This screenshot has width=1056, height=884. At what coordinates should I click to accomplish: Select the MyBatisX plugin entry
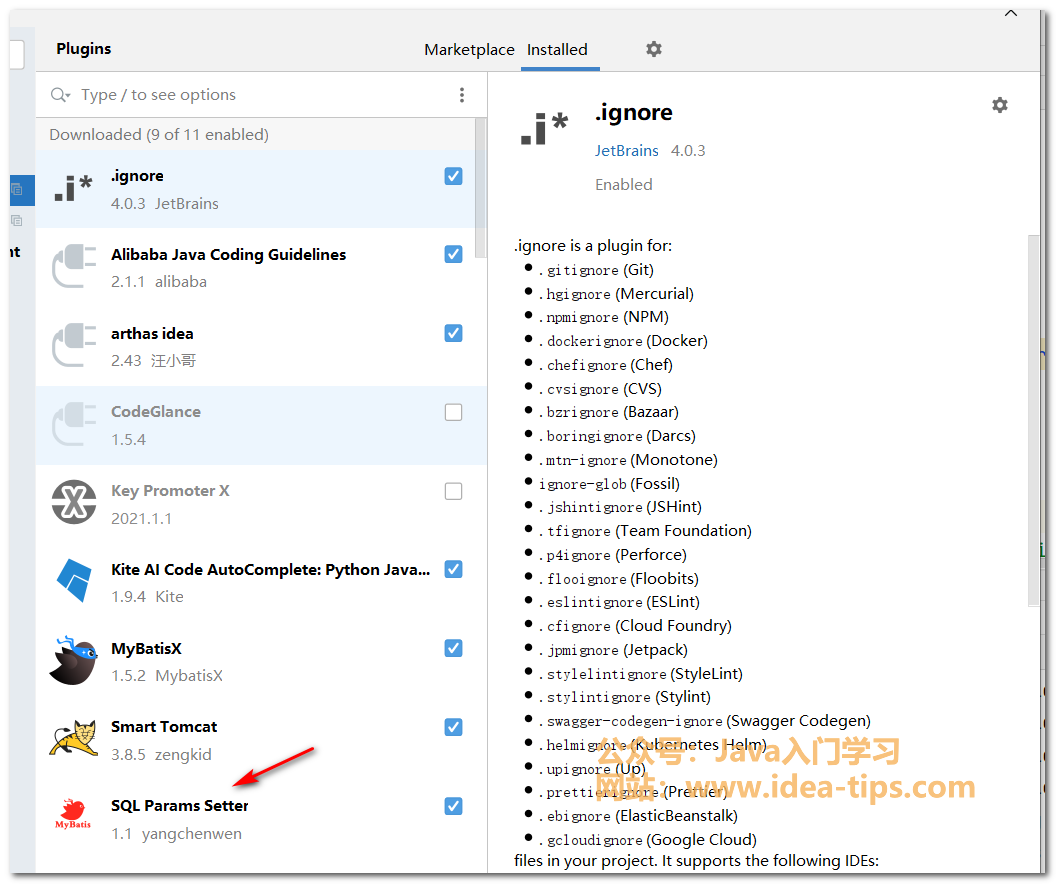tap(261, 662)
